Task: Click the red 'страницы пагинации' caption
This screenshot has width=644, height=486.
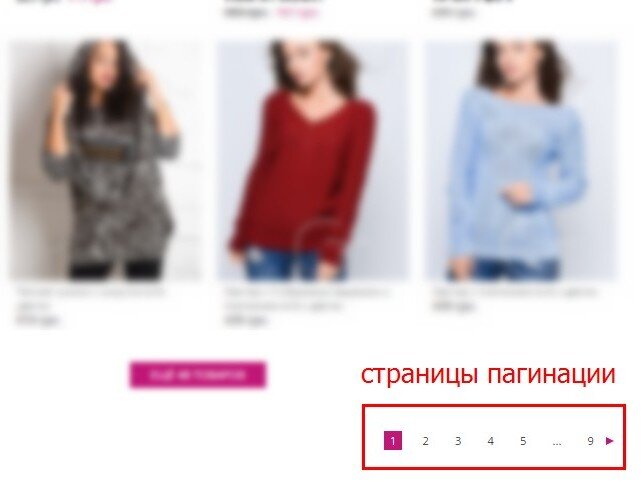Action: 488,375
